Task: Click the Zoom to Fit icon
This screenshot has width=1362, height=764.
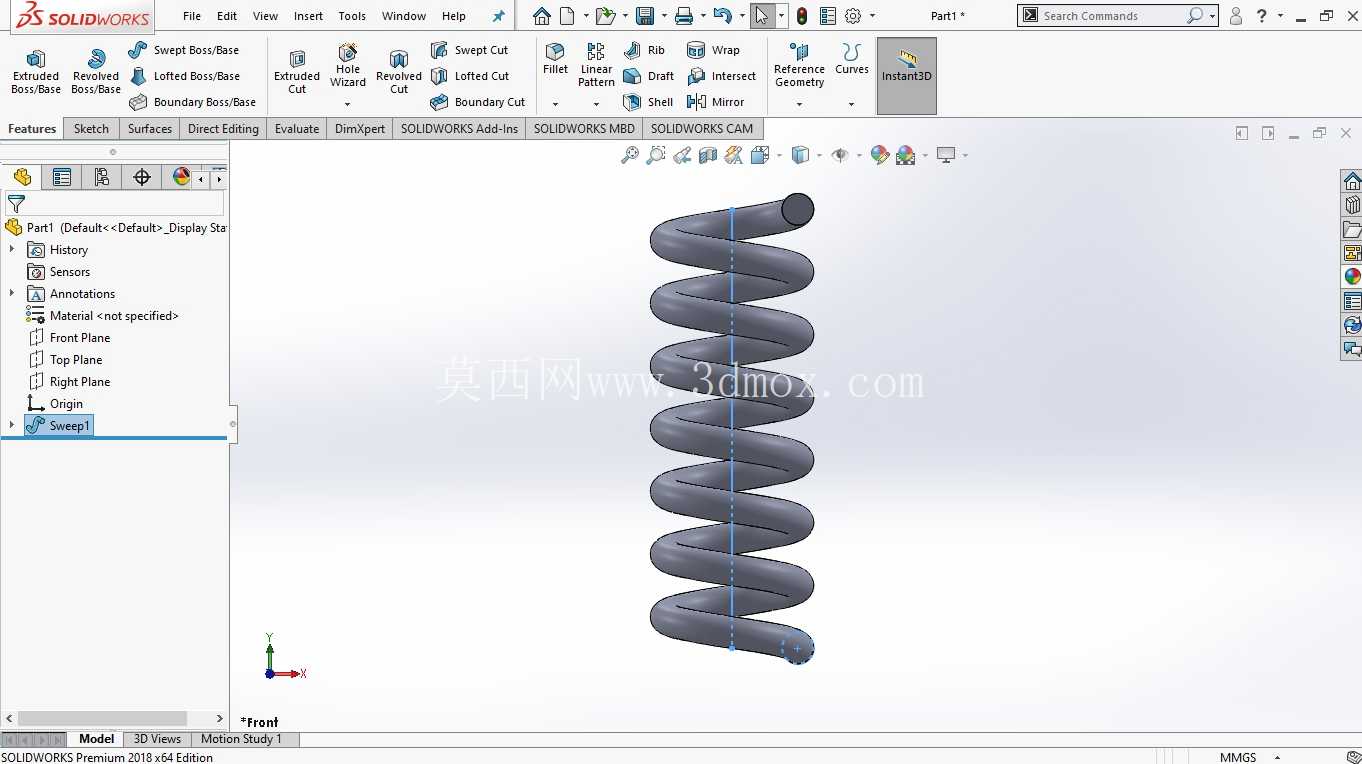Action: coord(630,155)
